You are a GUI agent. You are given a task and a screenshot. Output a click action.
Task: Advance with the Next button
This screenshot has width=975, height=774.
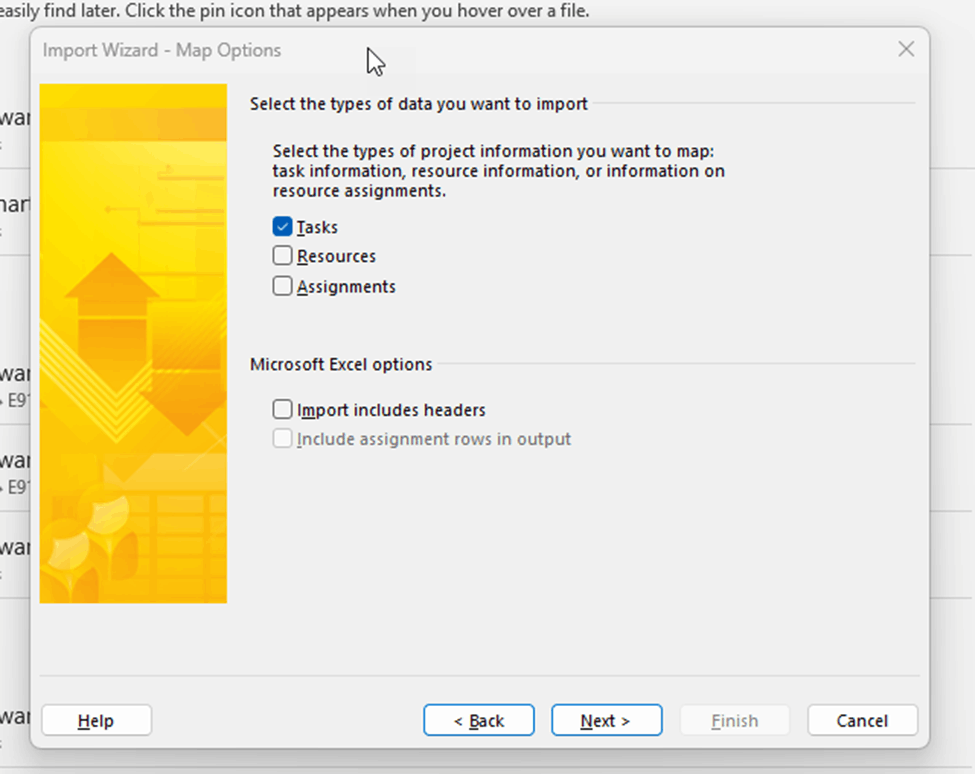tap(606, 720)
